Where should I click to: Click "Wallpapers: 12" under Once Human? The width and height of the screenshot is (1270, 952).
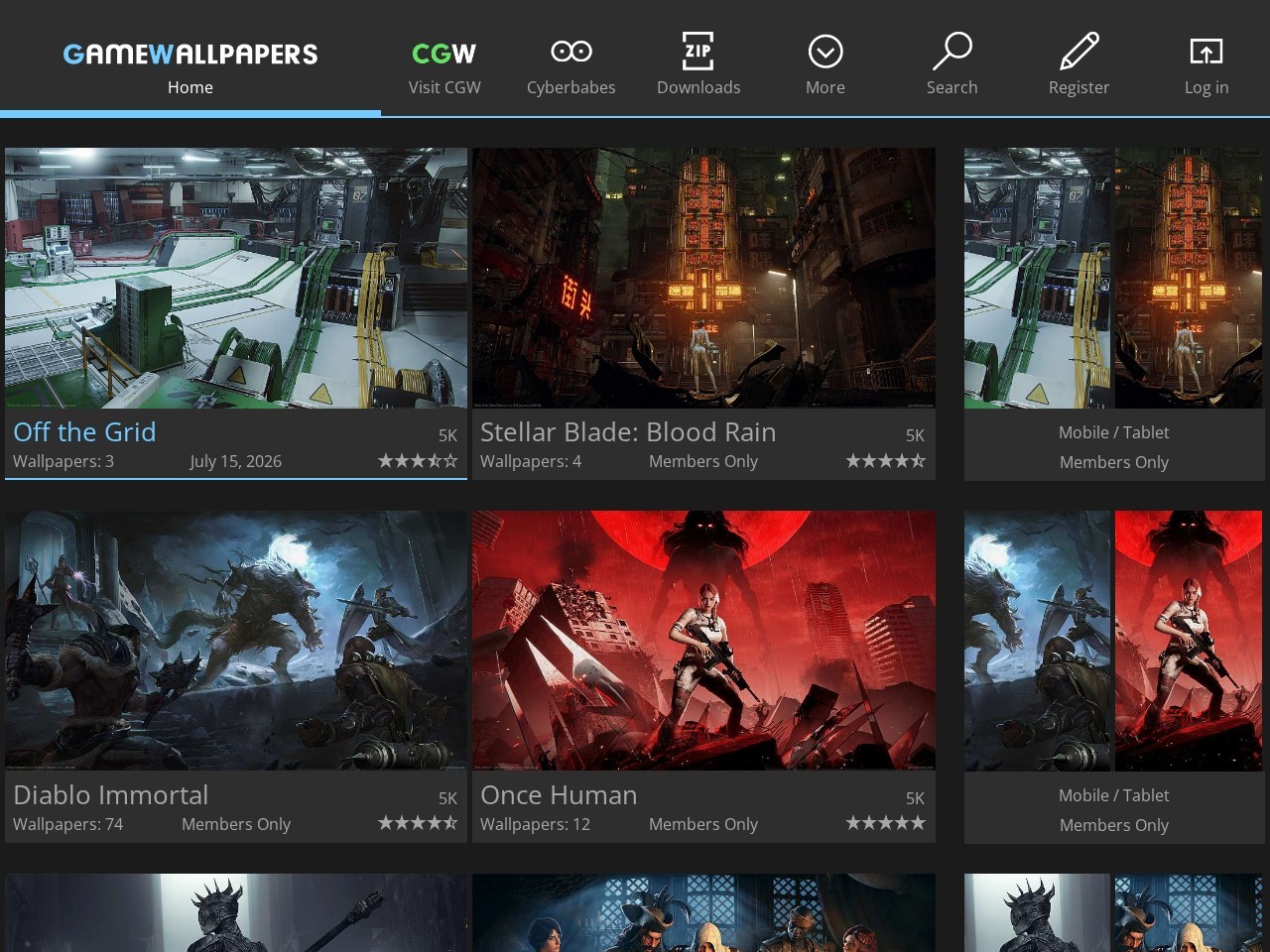[x=535, y=824]
